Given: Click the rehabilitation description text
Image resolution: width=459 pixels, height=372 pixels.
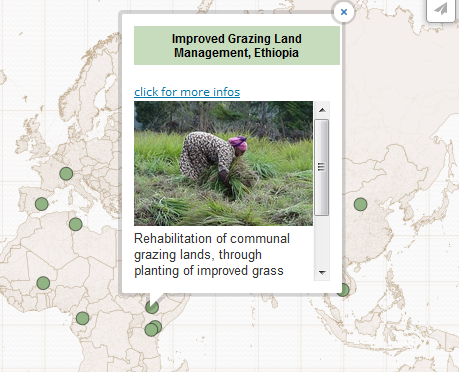Looking at the screenshot, I should click(212, 255).
